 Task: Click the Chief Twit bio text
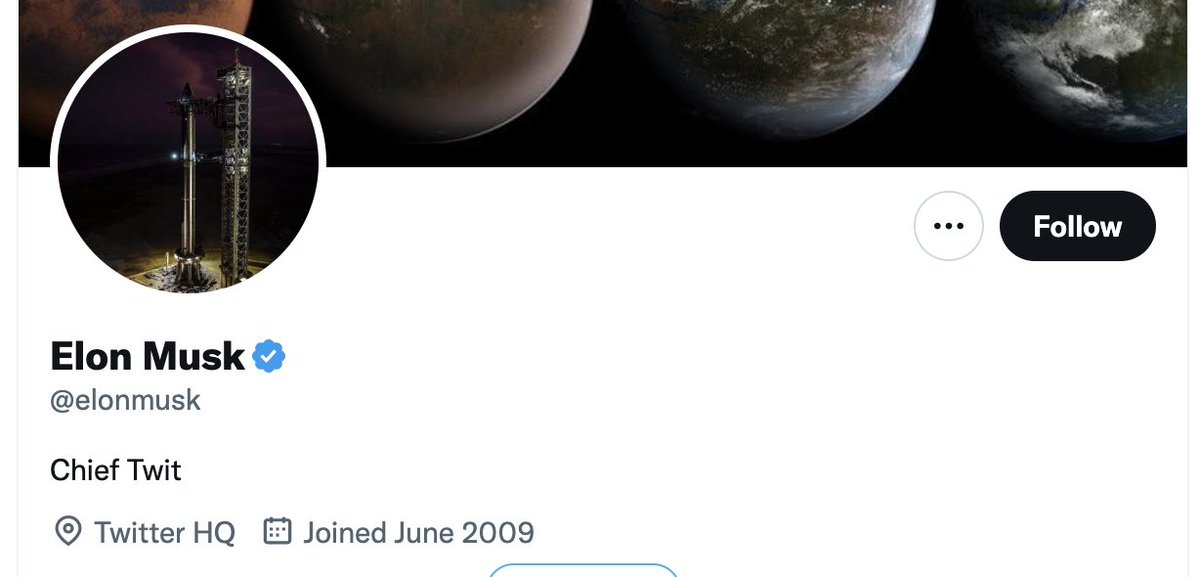point(116,469)
